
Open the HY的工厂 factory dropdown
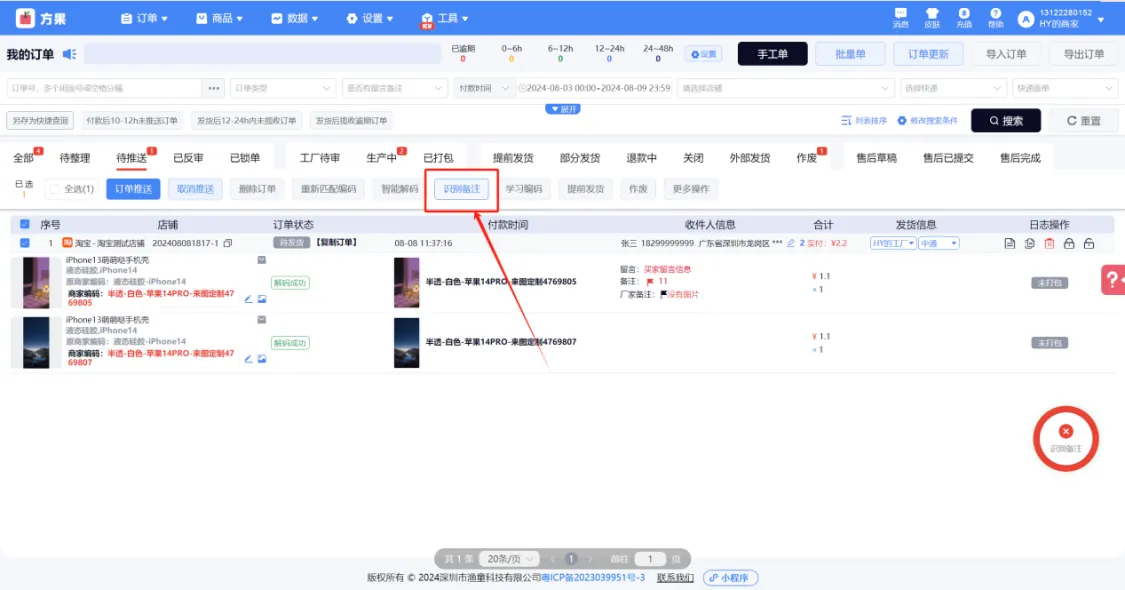(x=891, y=243)
